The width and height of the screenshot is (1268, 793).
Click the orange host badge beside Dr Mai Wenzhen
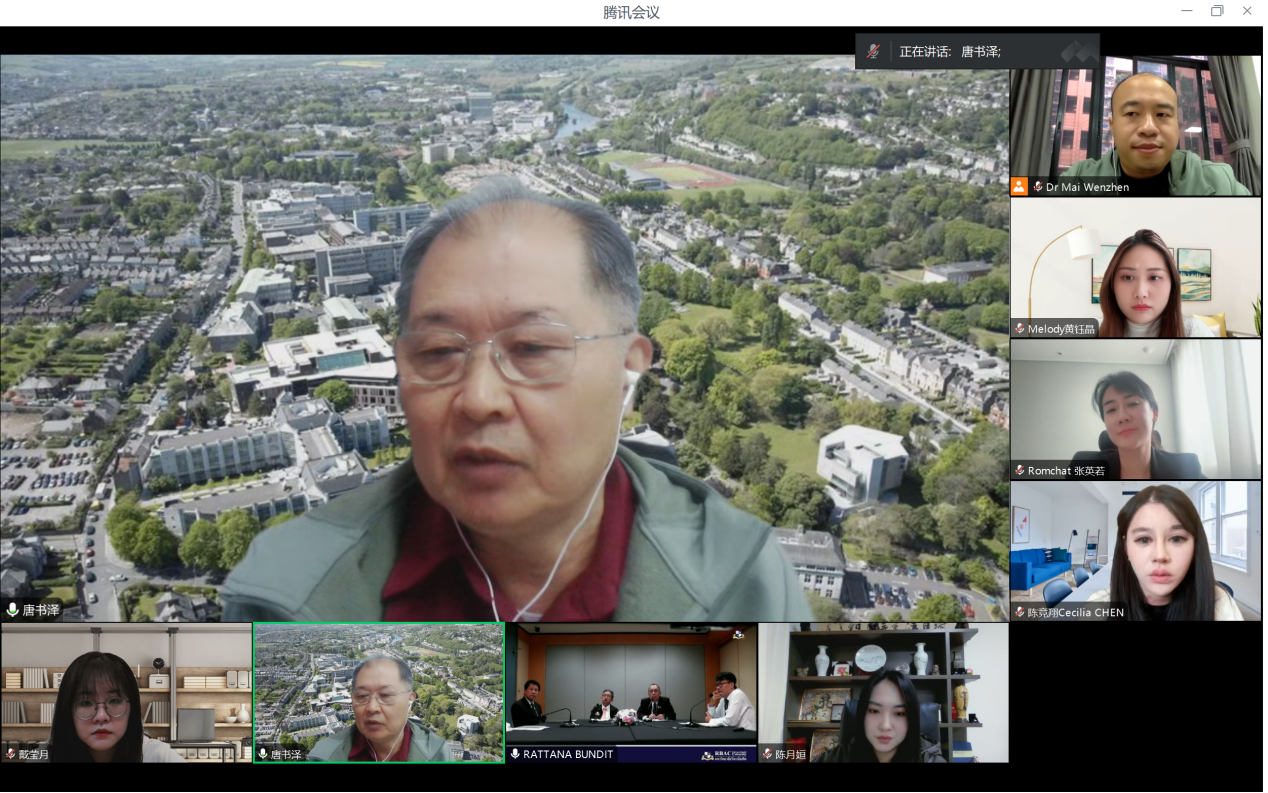click(x=1019, y=186)
